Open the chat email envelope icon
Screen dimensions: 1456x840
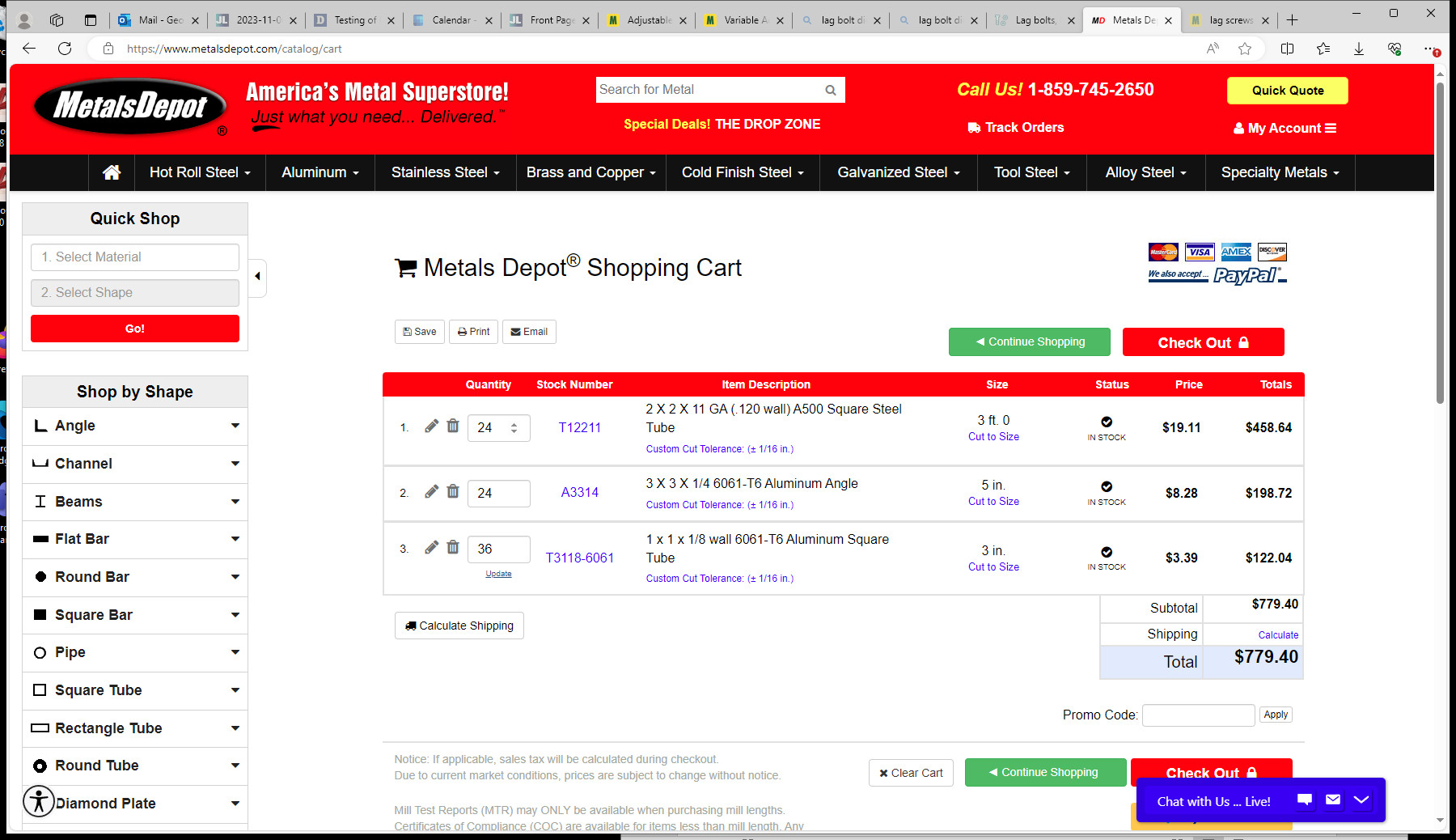pyautogui.click(x=1333, y=800)
